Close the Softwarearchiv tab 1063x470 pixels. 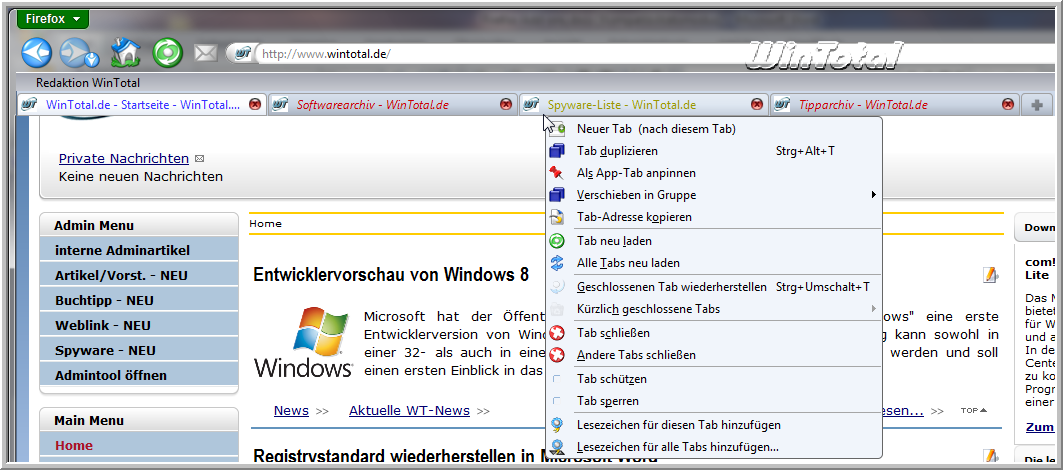coord(506,104)
